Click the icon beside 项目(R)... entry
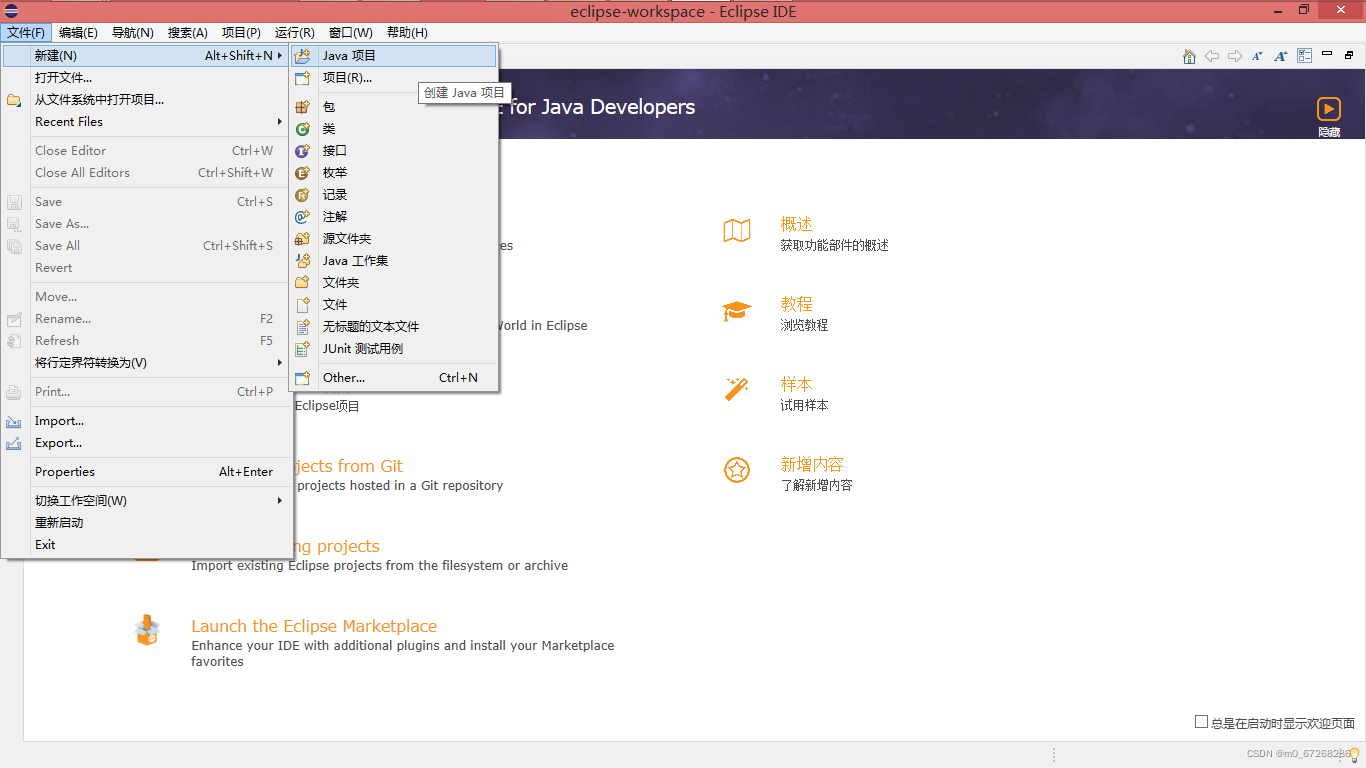Viewport: 1366px width, 768px height. [x=302, y=78]
